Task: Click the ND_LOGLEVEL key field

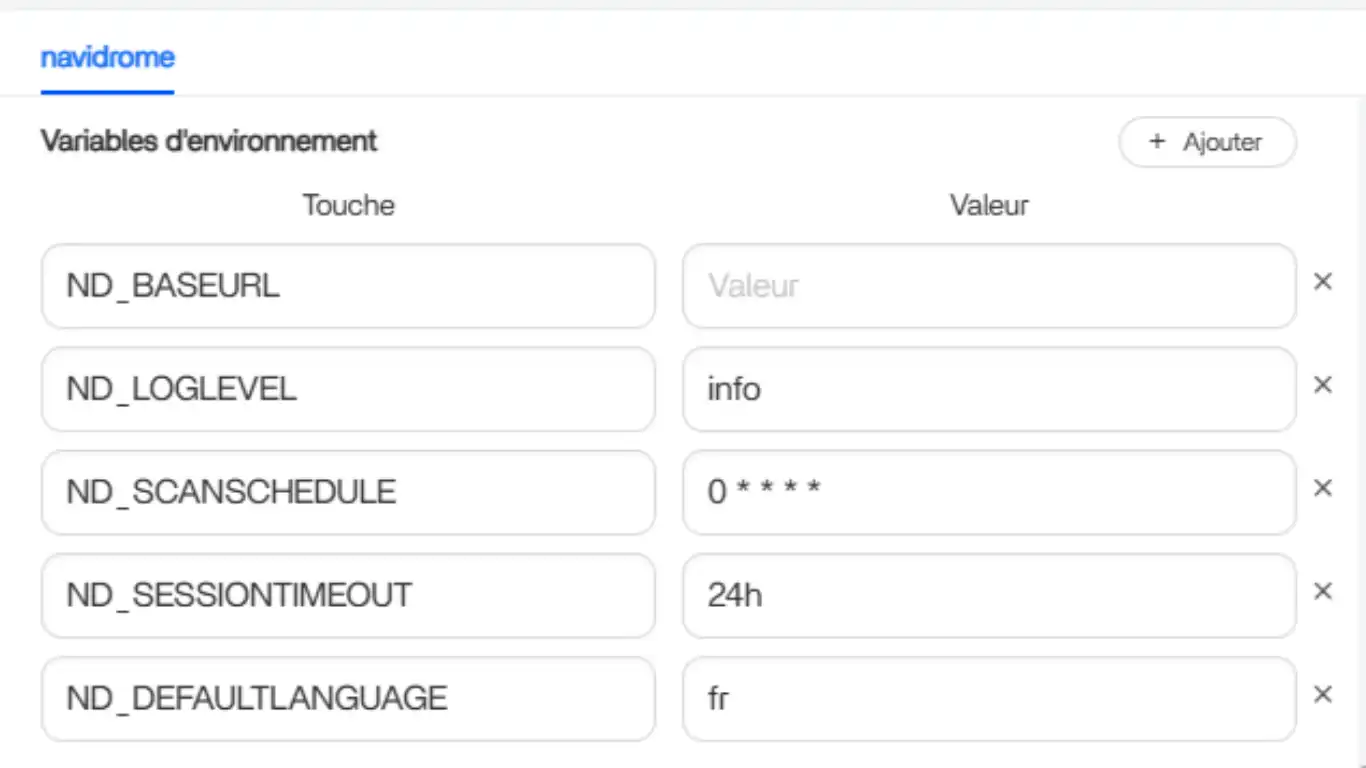Action: [348, 389]
